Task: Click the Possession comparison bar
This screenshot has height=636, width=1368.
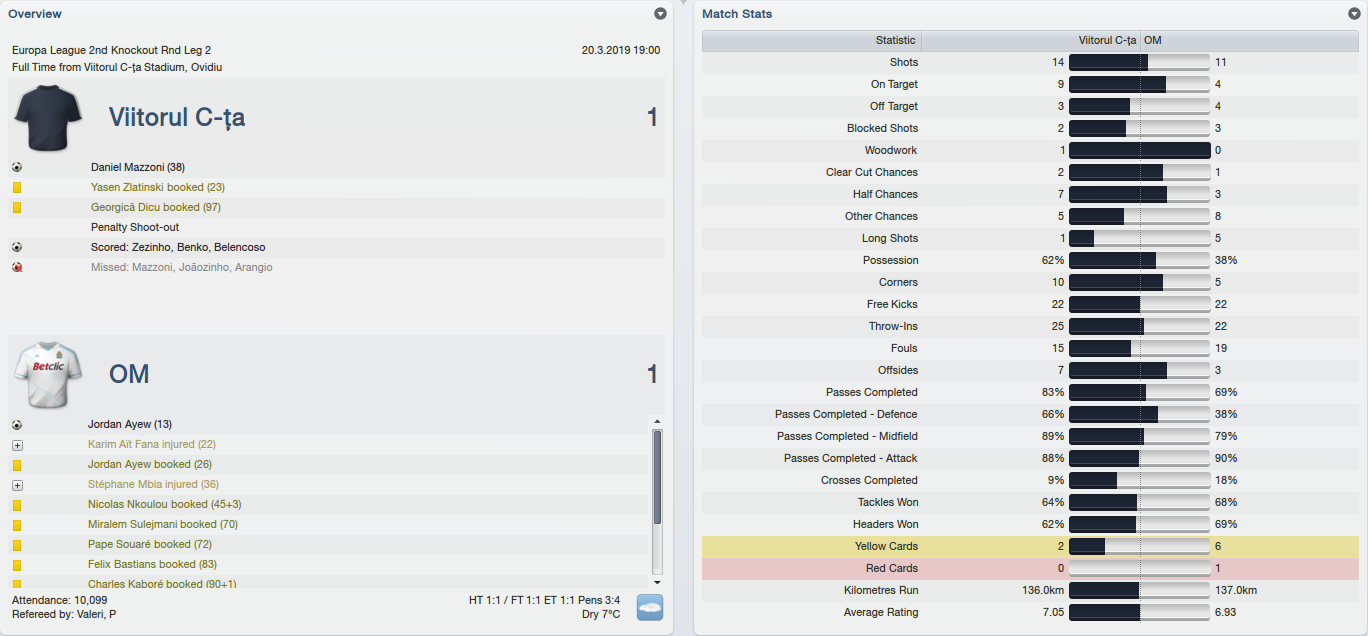Action: click(x=1140, y=260)
